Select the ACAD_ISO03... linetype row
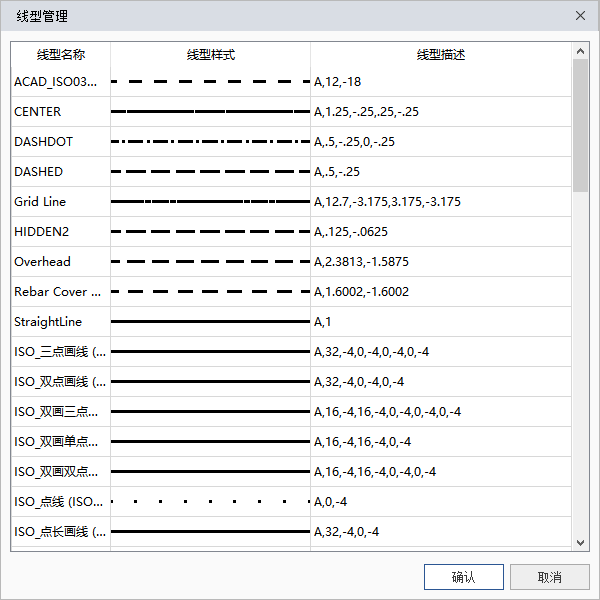This screenshot has height=600, width=600. pyautogui.click(x=291, y=82)
